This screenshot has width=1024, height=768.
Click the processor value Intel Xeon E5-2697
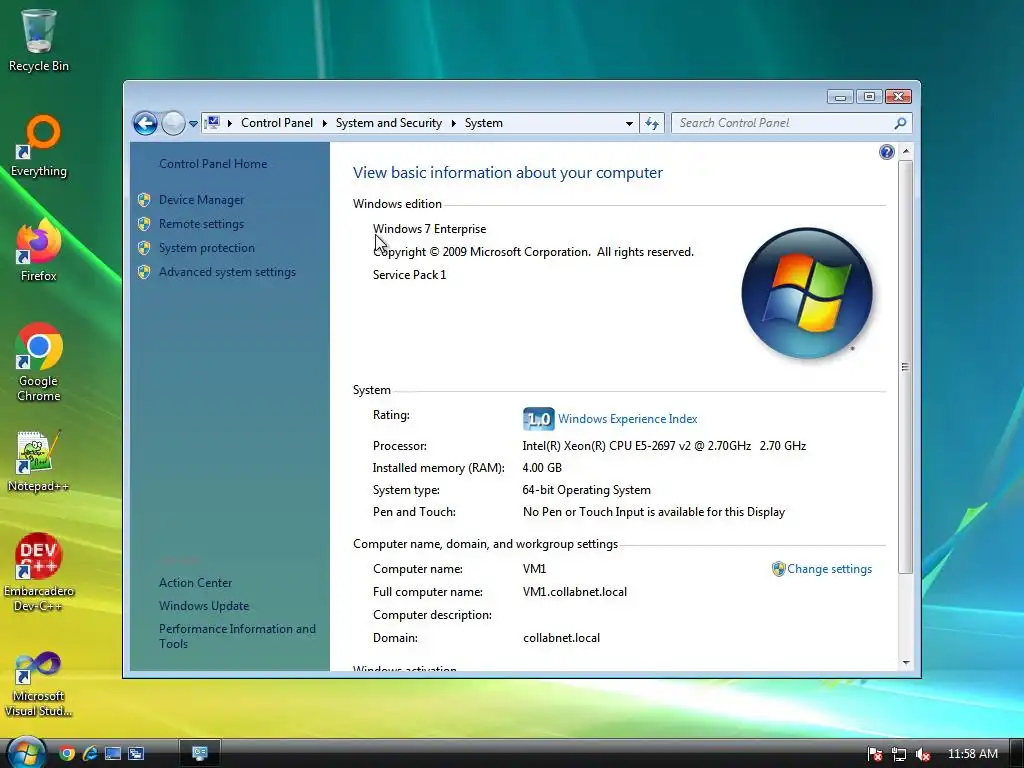point(664,446)
